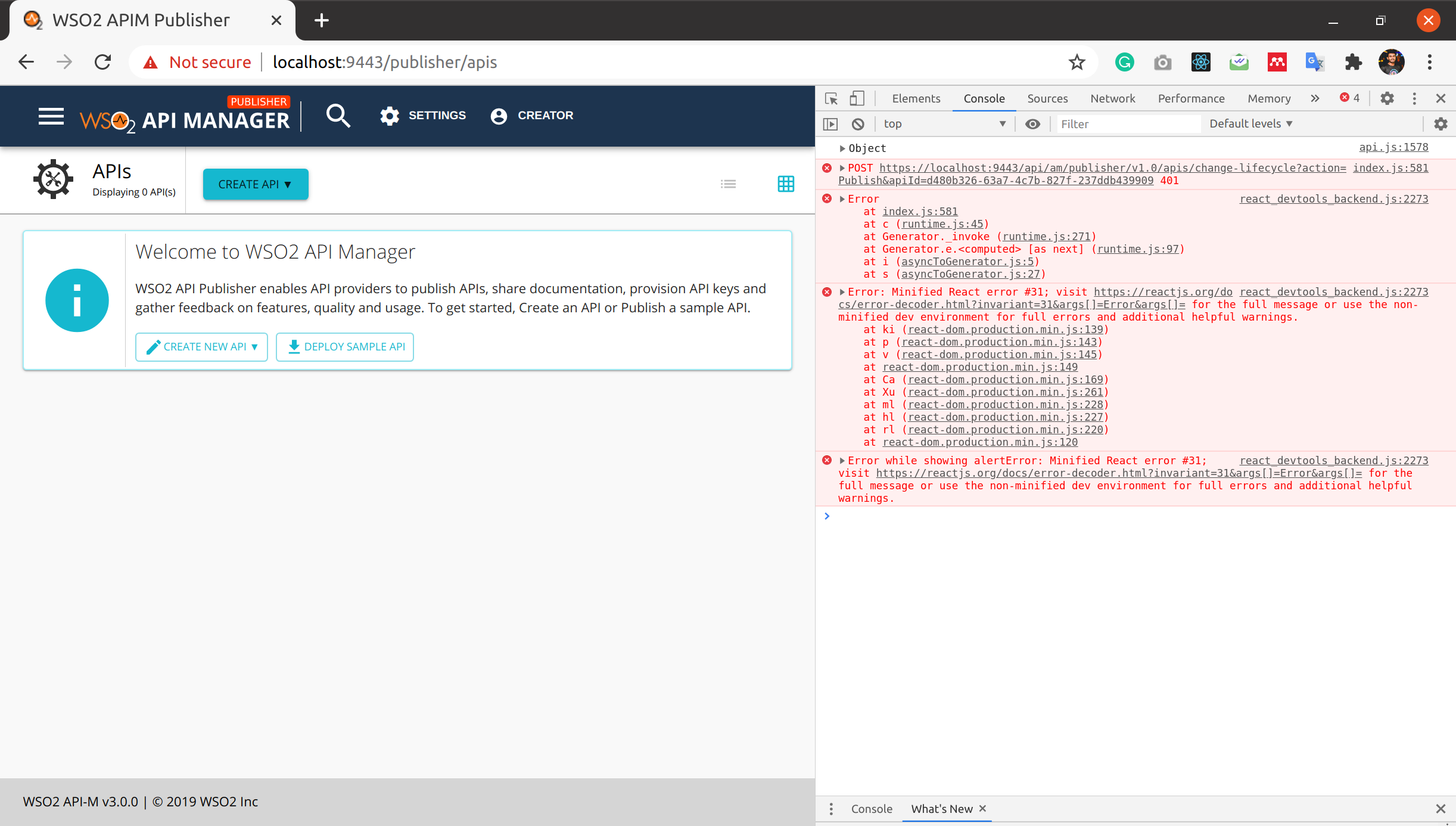
Task: Switch to the Network tab
Action: 1112,98
